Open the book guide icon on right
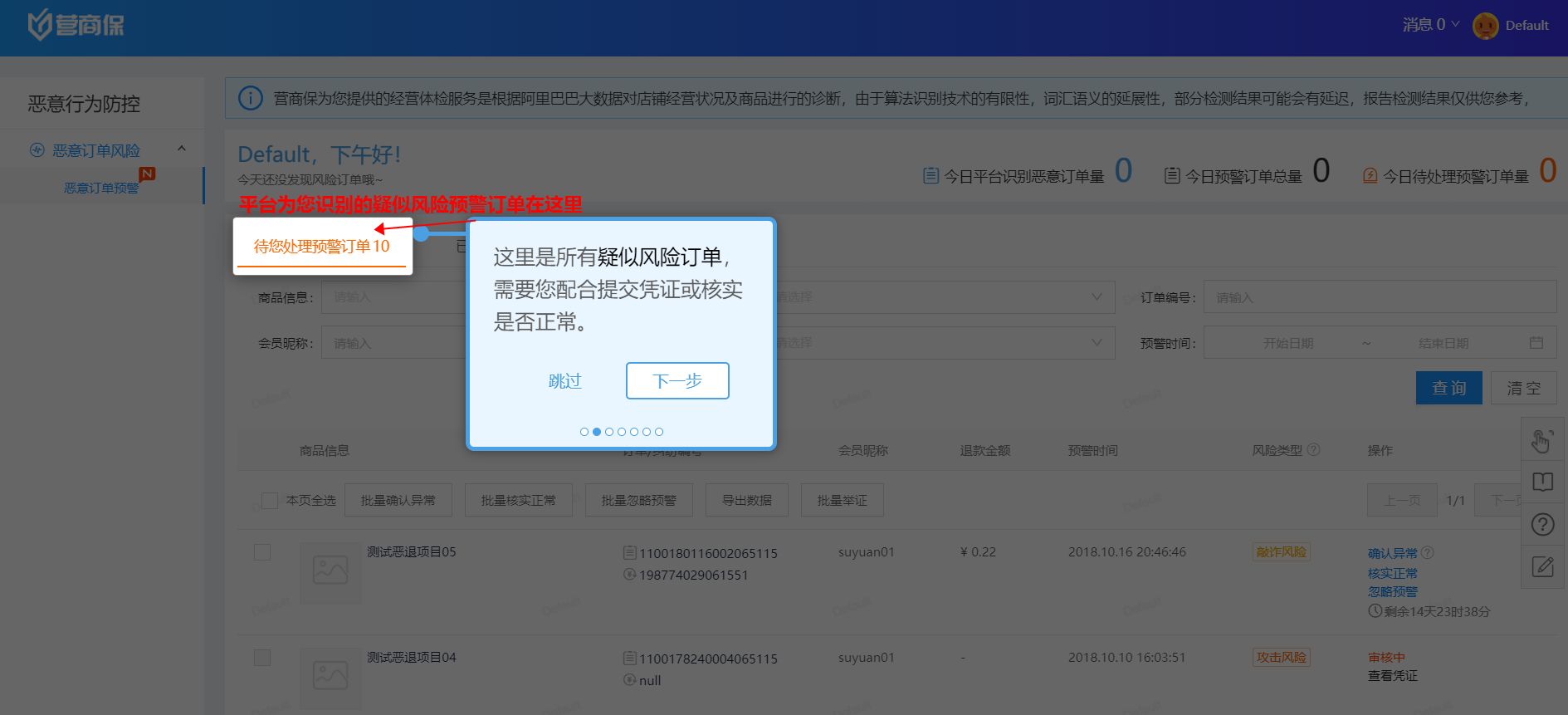This screenshot has height=715, width=1568. 1542,482
